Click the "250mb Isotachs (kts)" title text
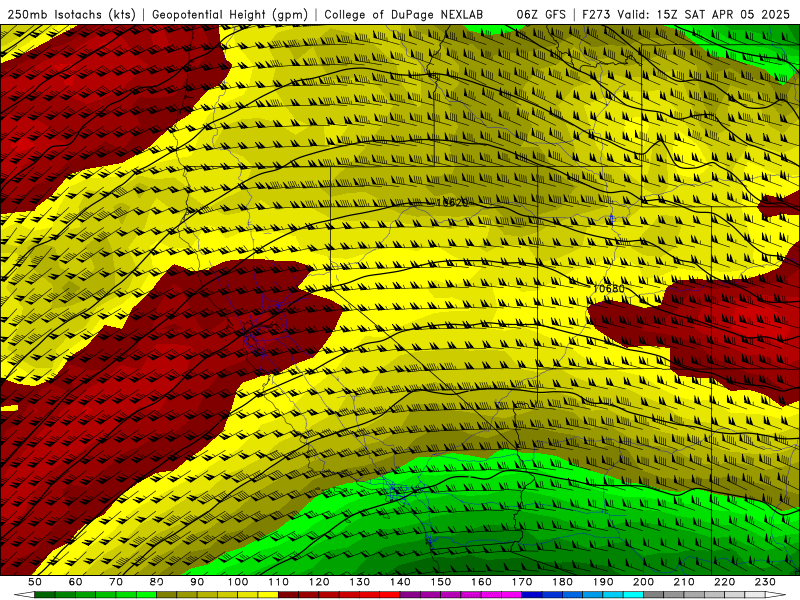Image resolution: width=800 pixels, height=600 pixels. point(72,15)
